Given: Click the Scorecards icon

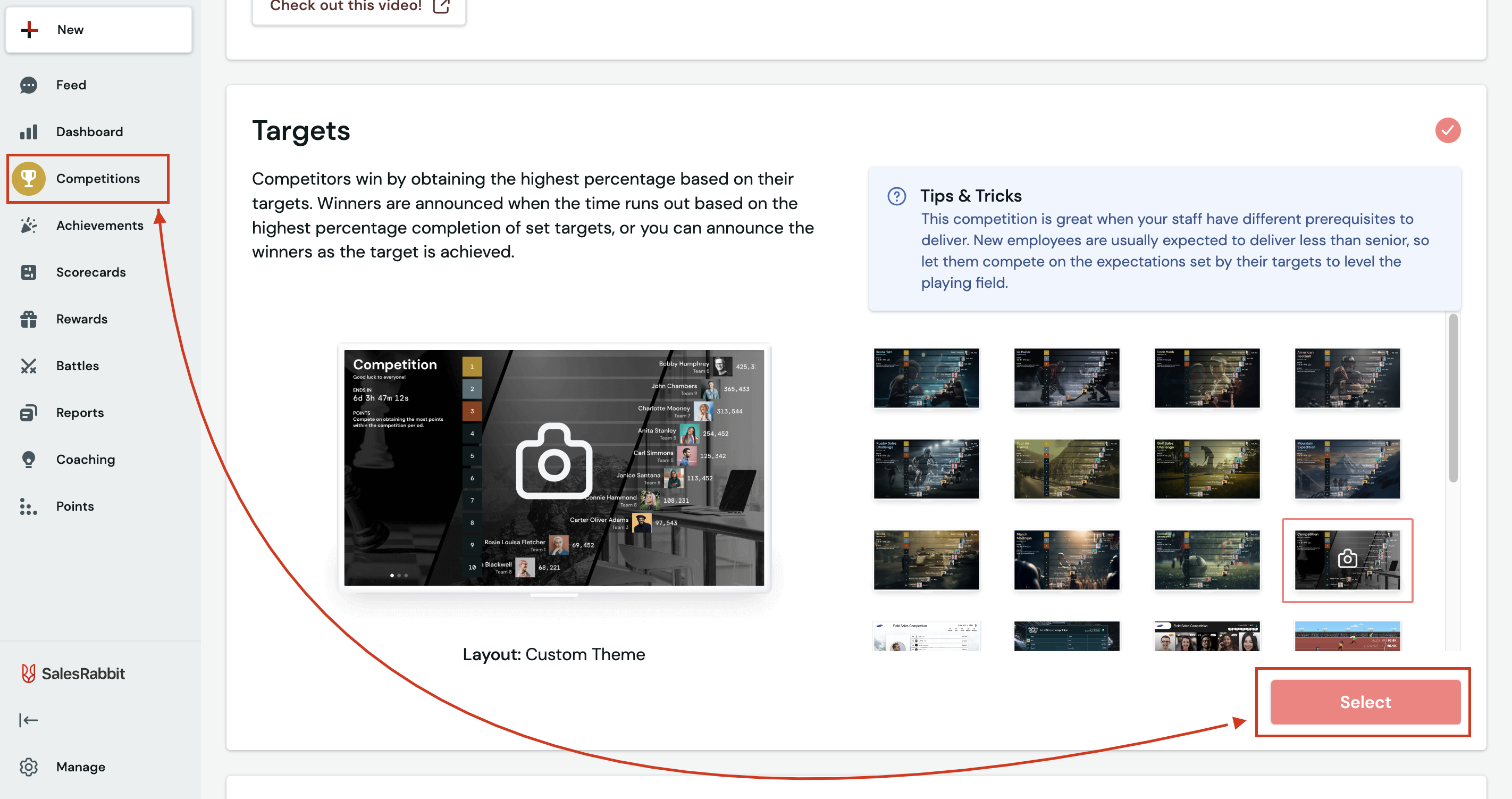Looking at the screenshot, I should tap(28, 272).
